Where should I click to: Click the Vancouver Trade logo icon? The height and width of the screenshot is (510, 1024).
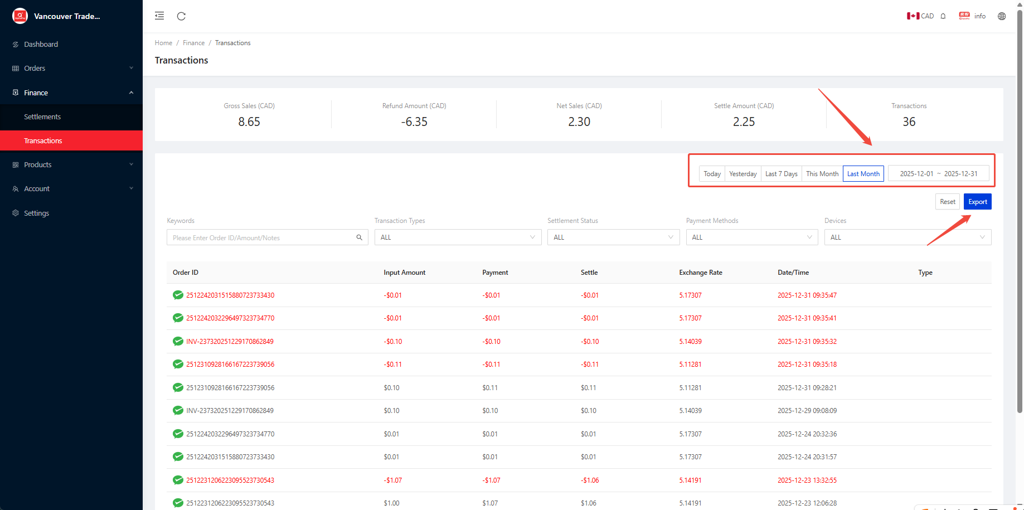pos(19,16)
